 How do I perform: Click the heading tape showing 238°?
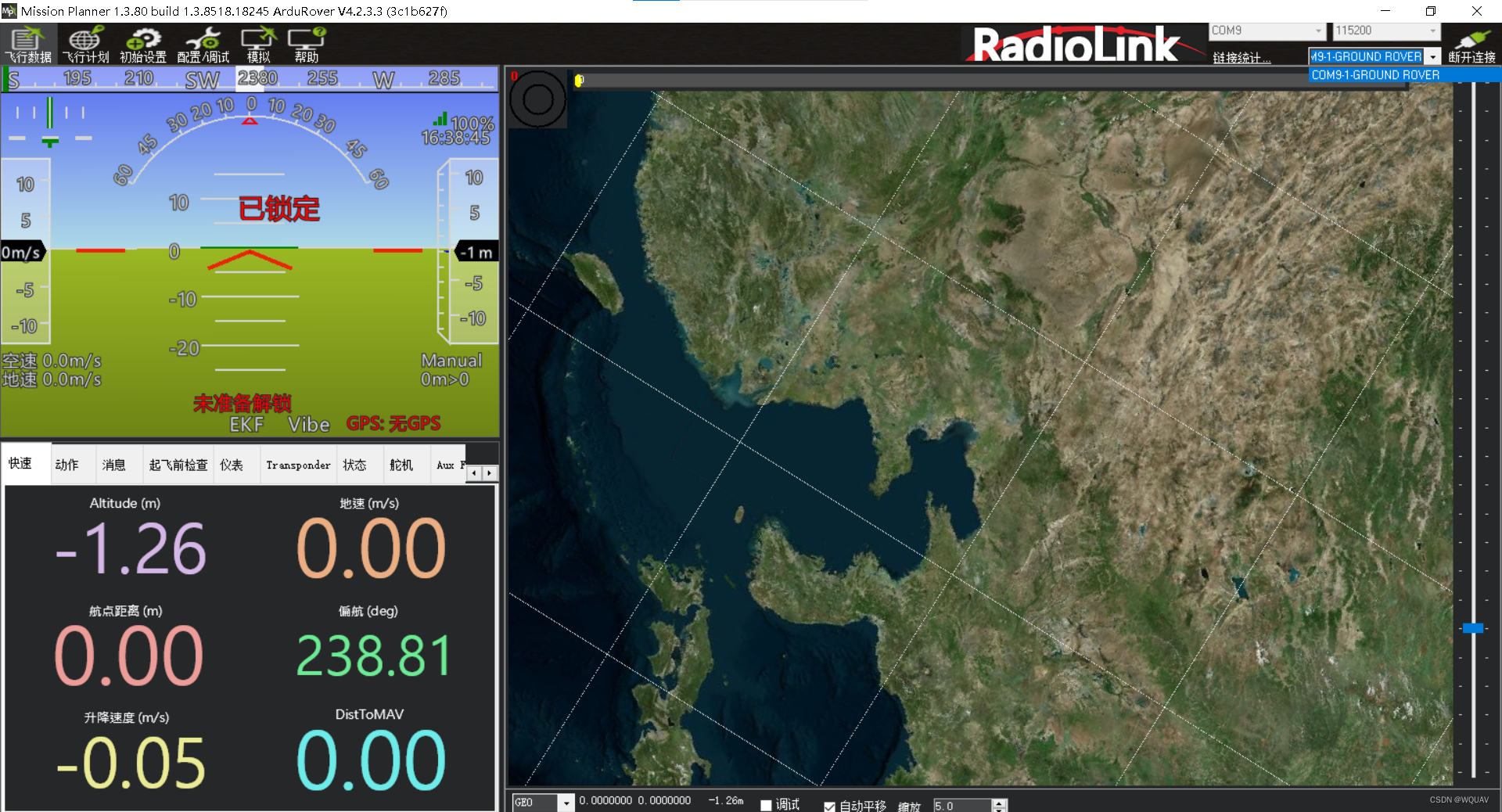click(250, 78)
